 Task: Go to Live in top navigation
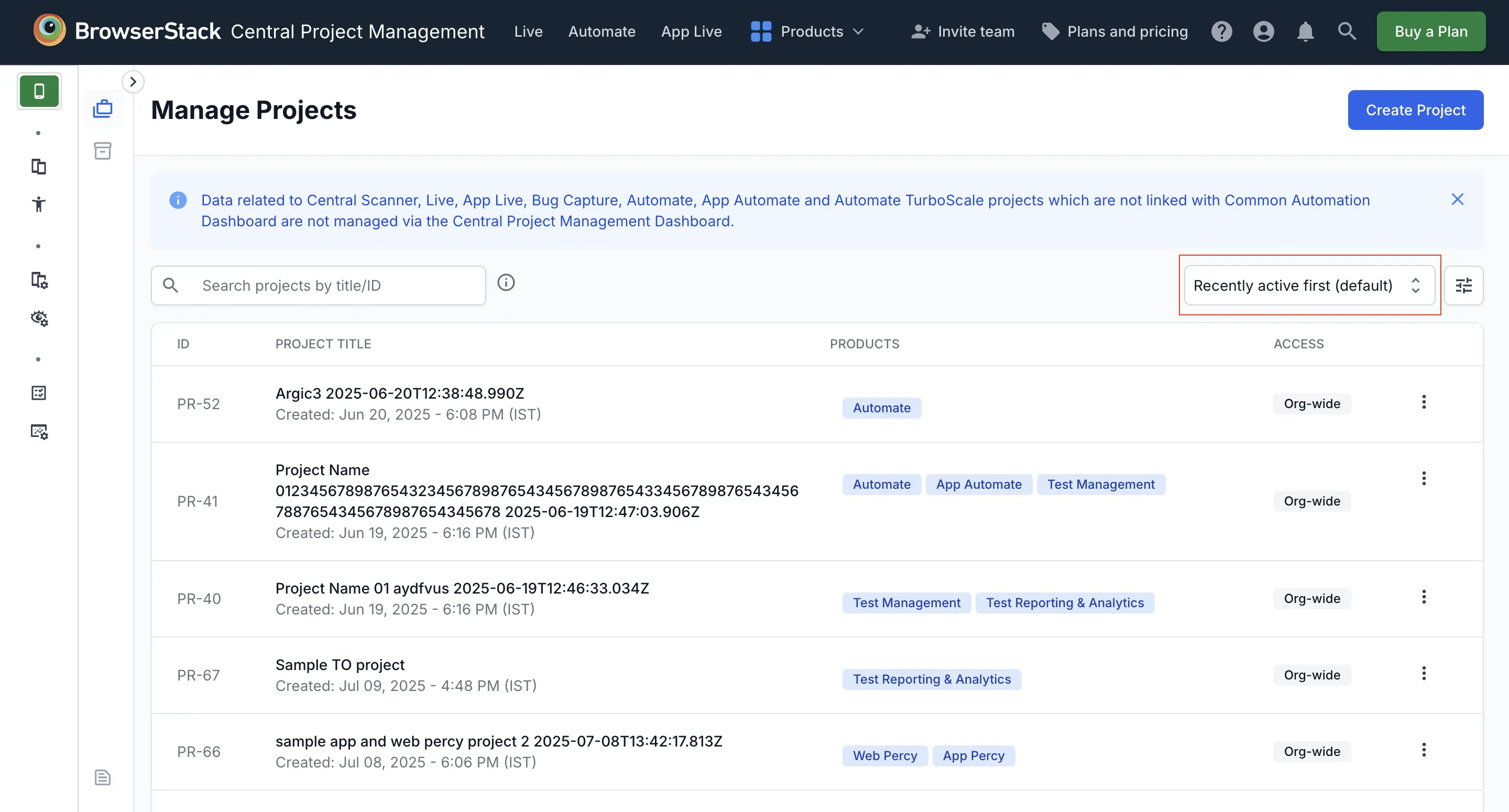point(528,31)
